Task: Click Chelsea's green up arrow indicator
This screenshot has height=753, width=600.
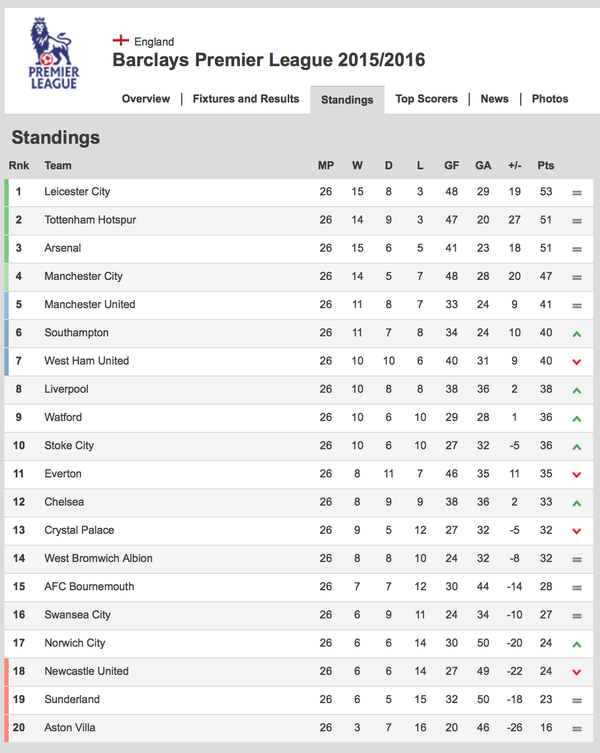Action: tap(576, 503)
